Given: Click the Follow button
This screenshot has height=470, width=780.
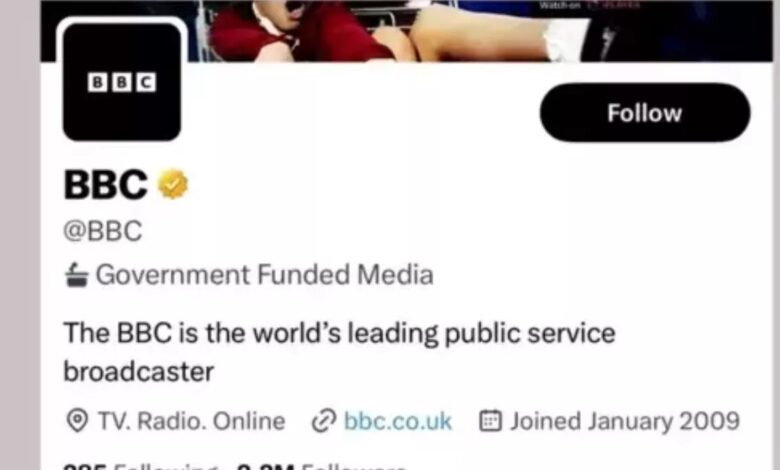Looking at the screenshot, I should coord(645,113).
